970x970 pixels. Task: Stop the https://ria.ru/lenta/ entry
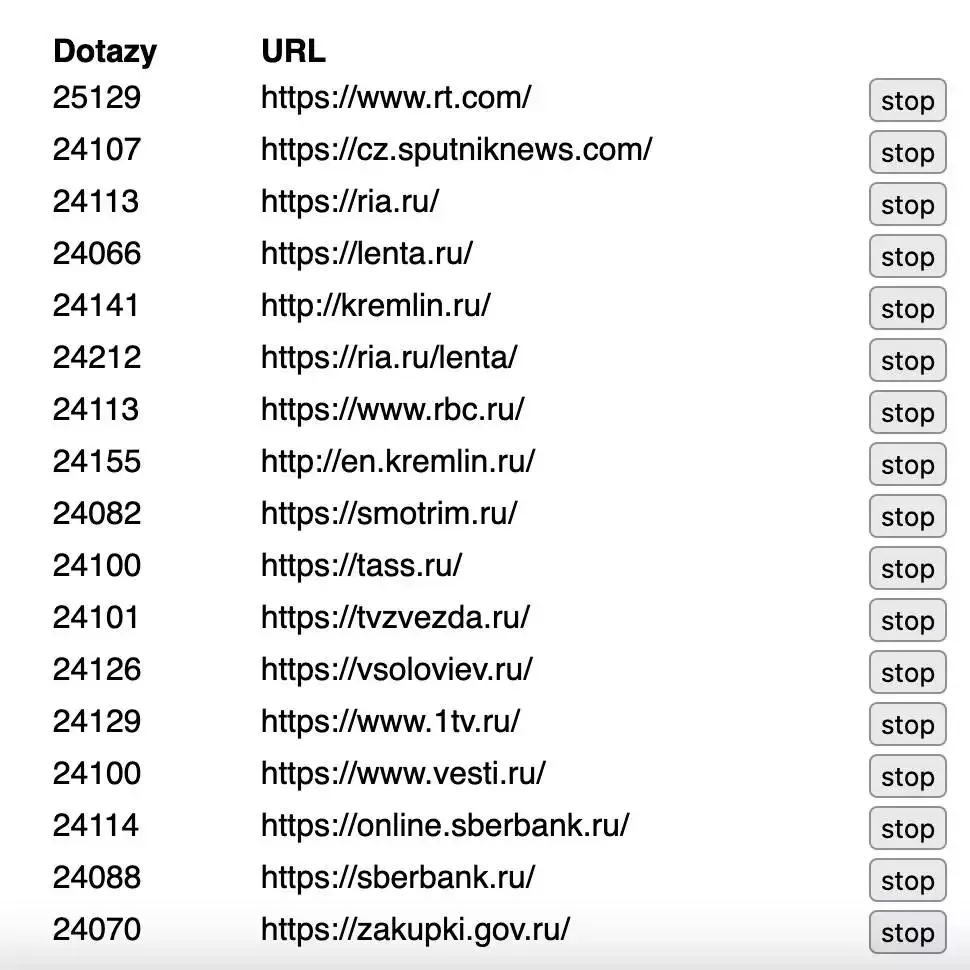click(907, 361)
